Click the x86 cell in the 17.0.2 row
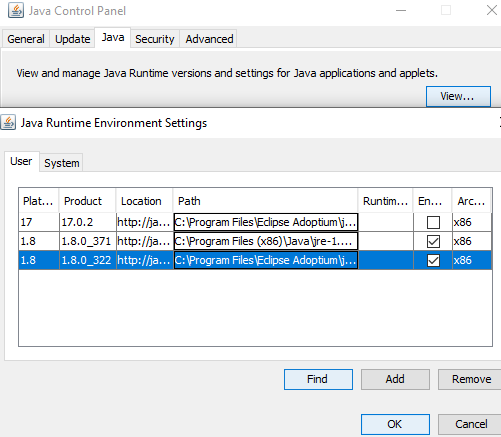The width and height of the screenshot is (501, 437). (x=472, y=222)
